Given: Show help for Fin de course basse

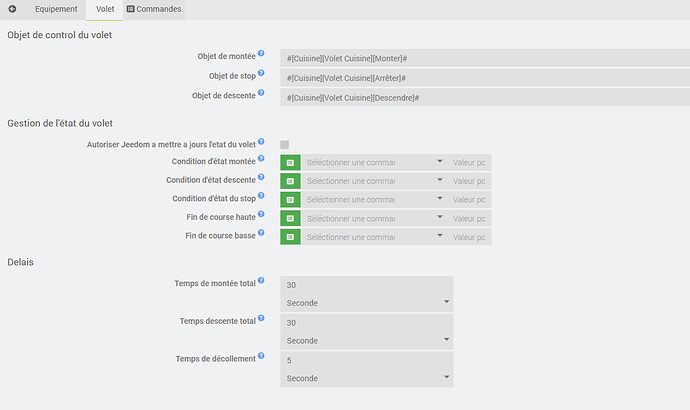Looking at the screenshot, I should 261,233.
